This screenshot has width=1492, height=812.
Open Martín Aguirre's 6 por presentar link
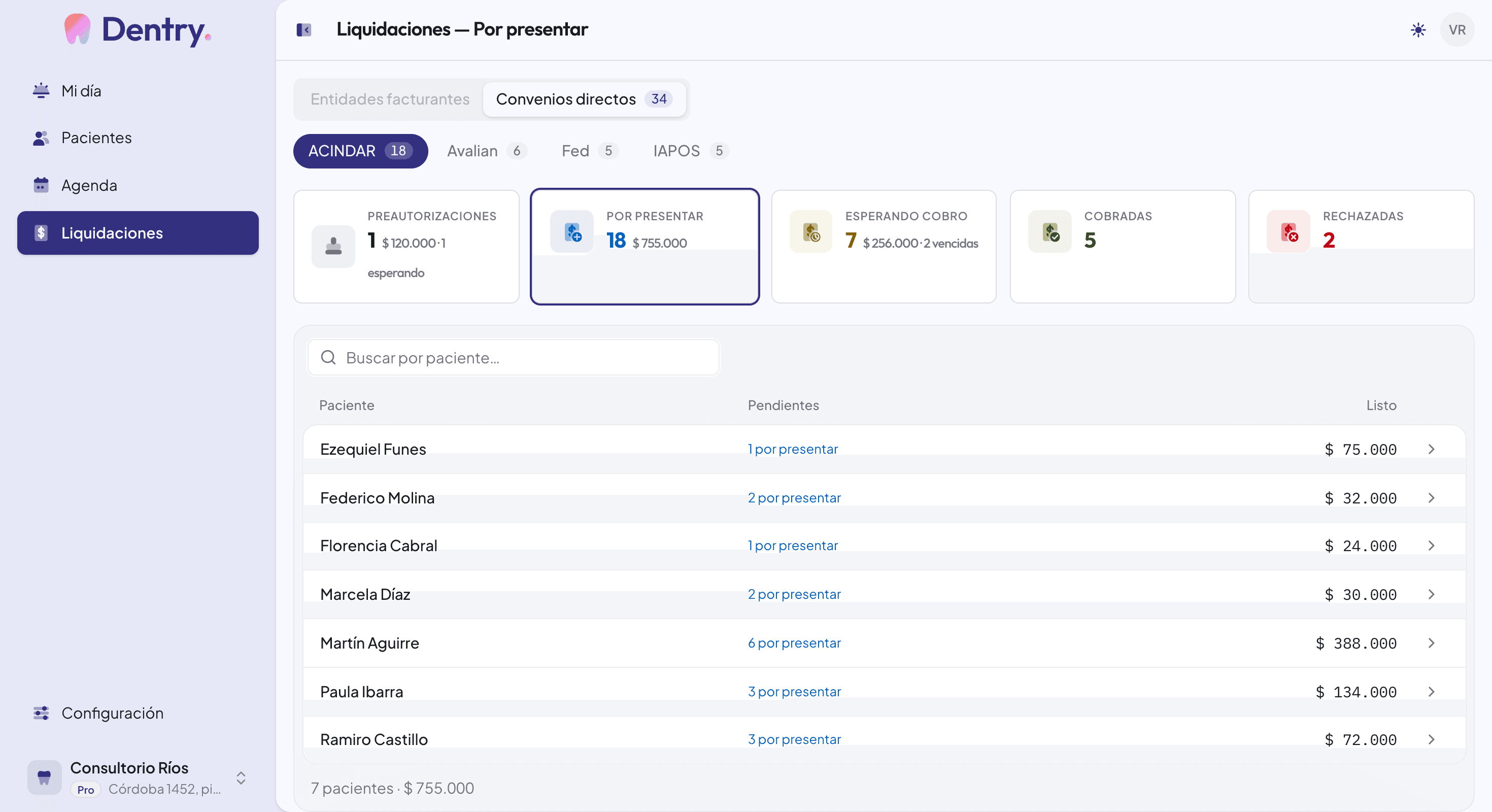794,643
